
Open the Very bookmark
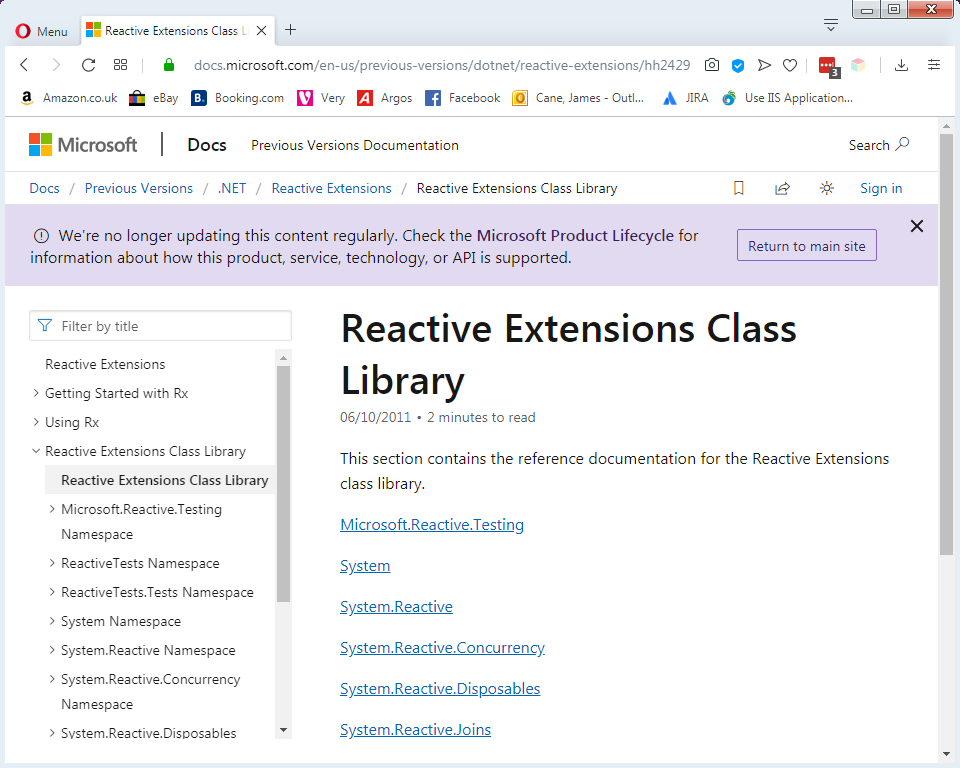[321, 98]
